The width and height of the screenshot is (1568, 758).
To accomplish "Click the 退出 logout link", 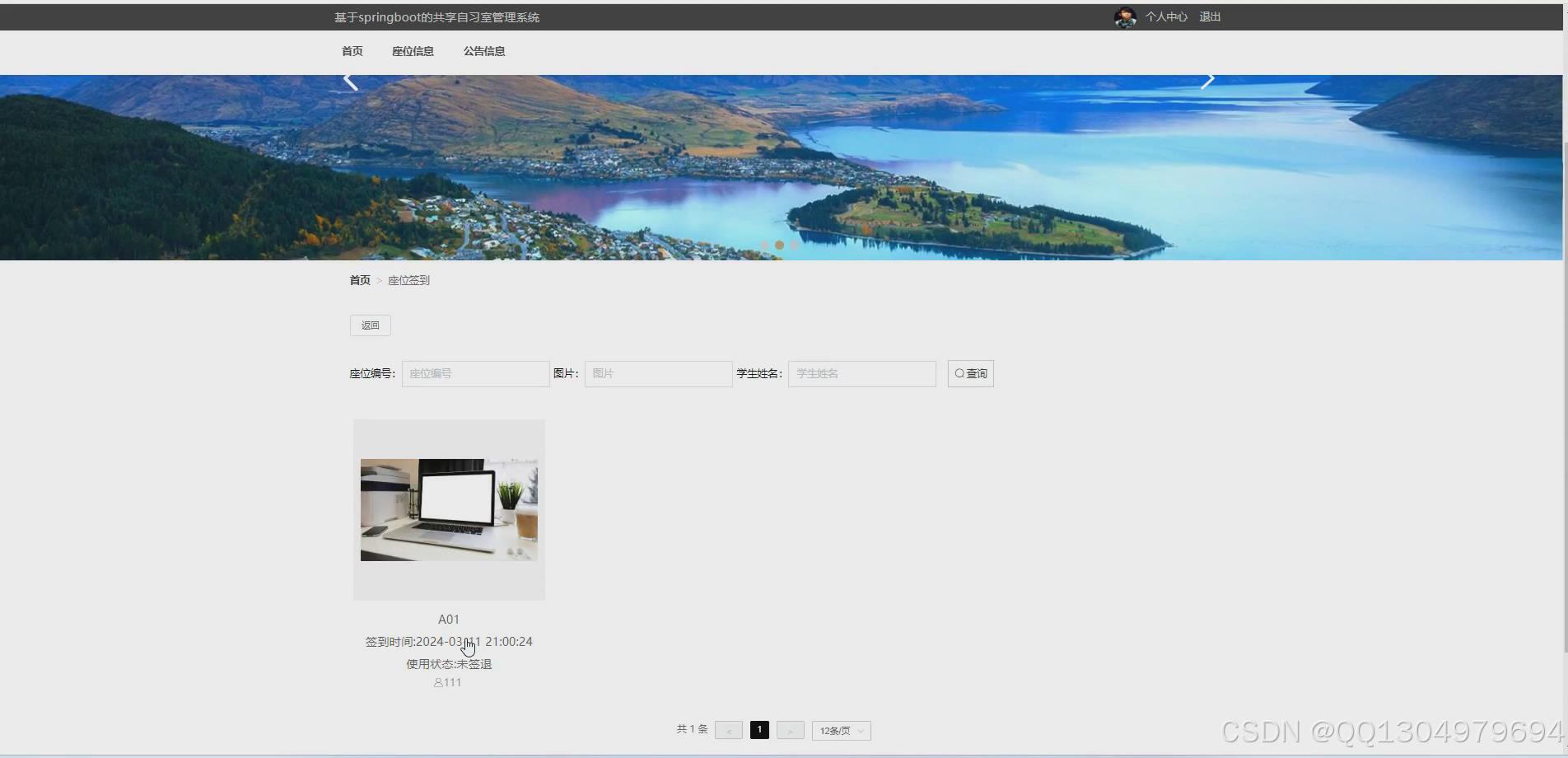I will coord(1209,16).
